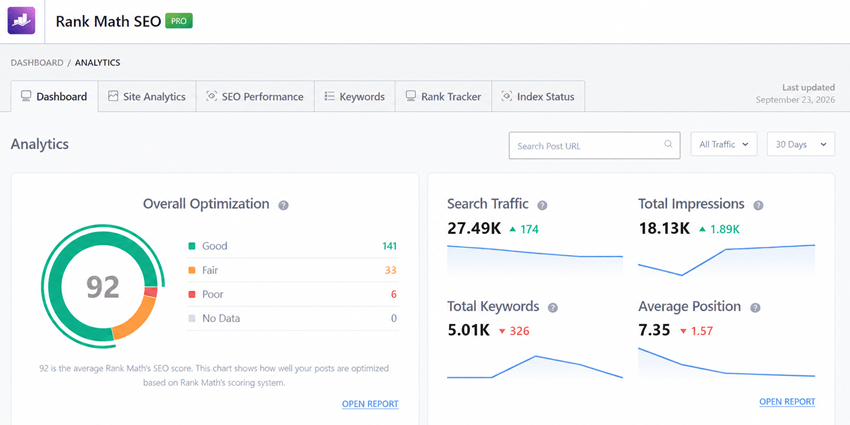
Task: Click the No Data legend label
Action: coord(221,318)
